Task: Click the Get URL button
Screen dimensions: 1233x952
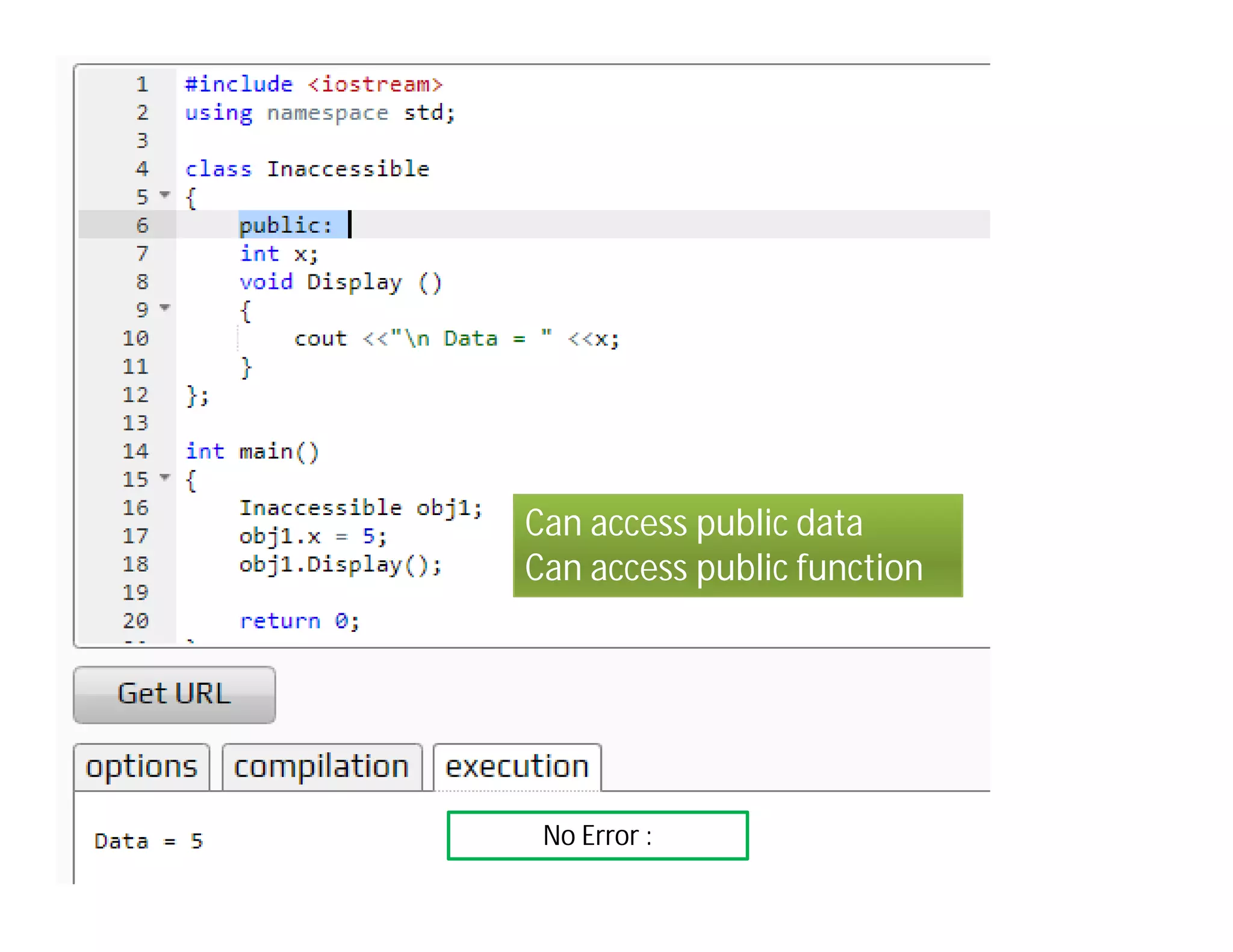Action: pos(174,694)
